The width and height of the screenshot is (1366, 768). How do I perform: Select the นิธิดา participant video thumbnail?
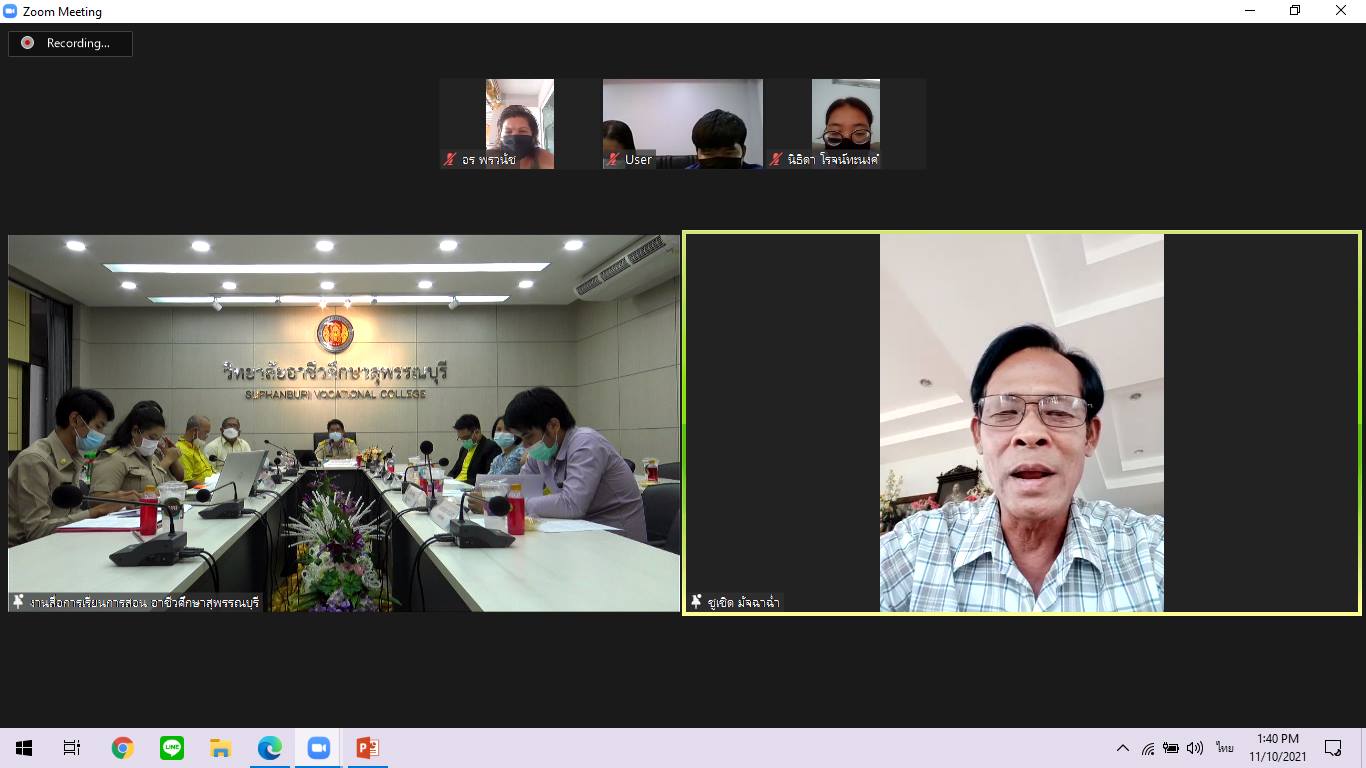(x=846, y=124)
